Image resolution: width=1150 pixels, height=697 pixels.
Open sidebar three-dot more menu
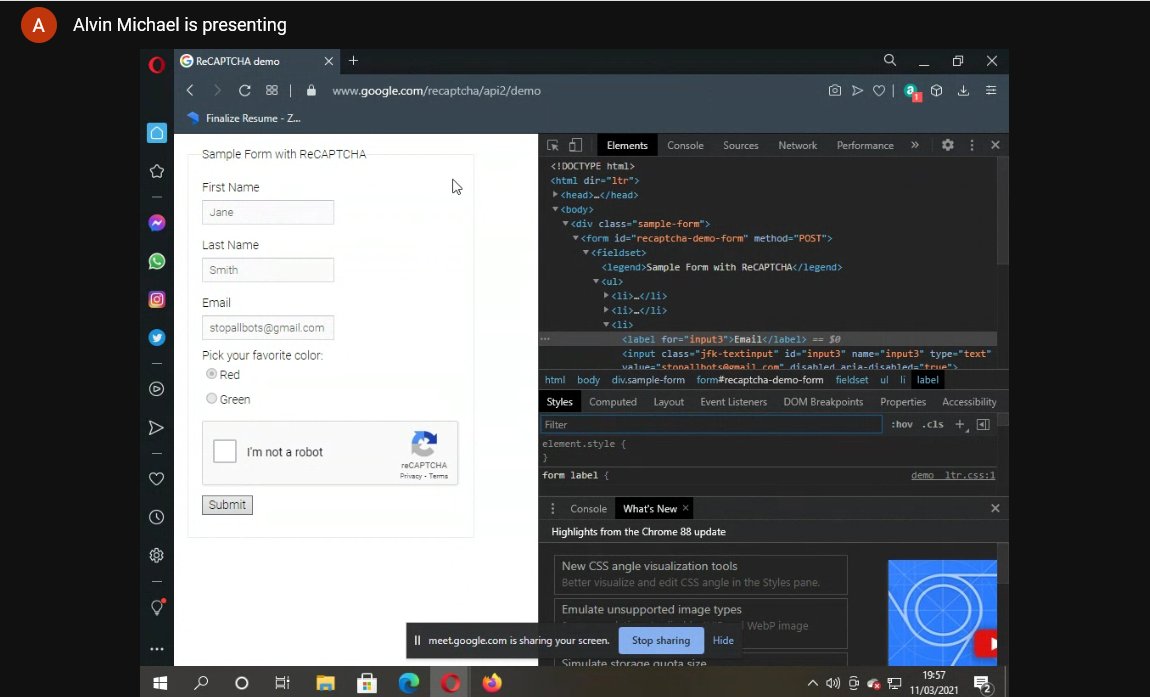pos(156,649)
